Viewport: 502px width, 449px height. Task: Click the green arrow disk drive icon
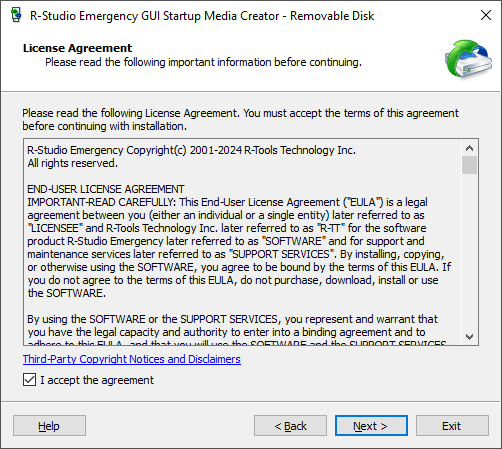(468, 59)
